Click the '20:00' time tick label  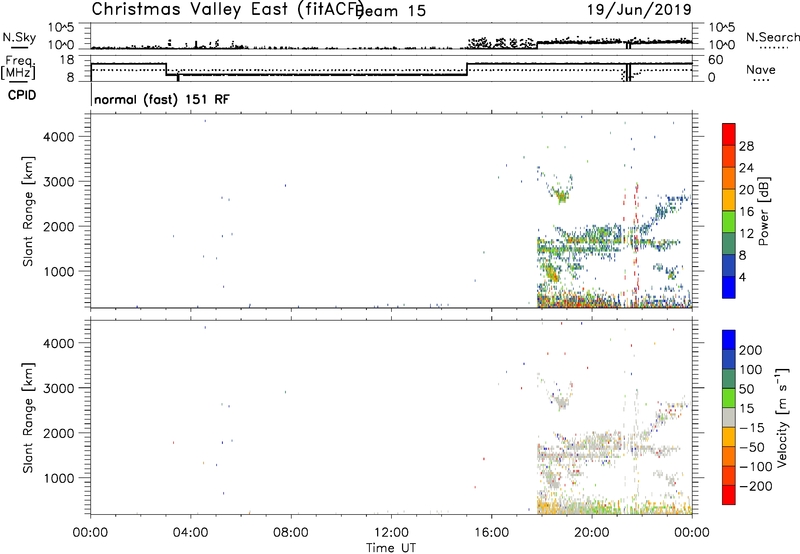592,533
